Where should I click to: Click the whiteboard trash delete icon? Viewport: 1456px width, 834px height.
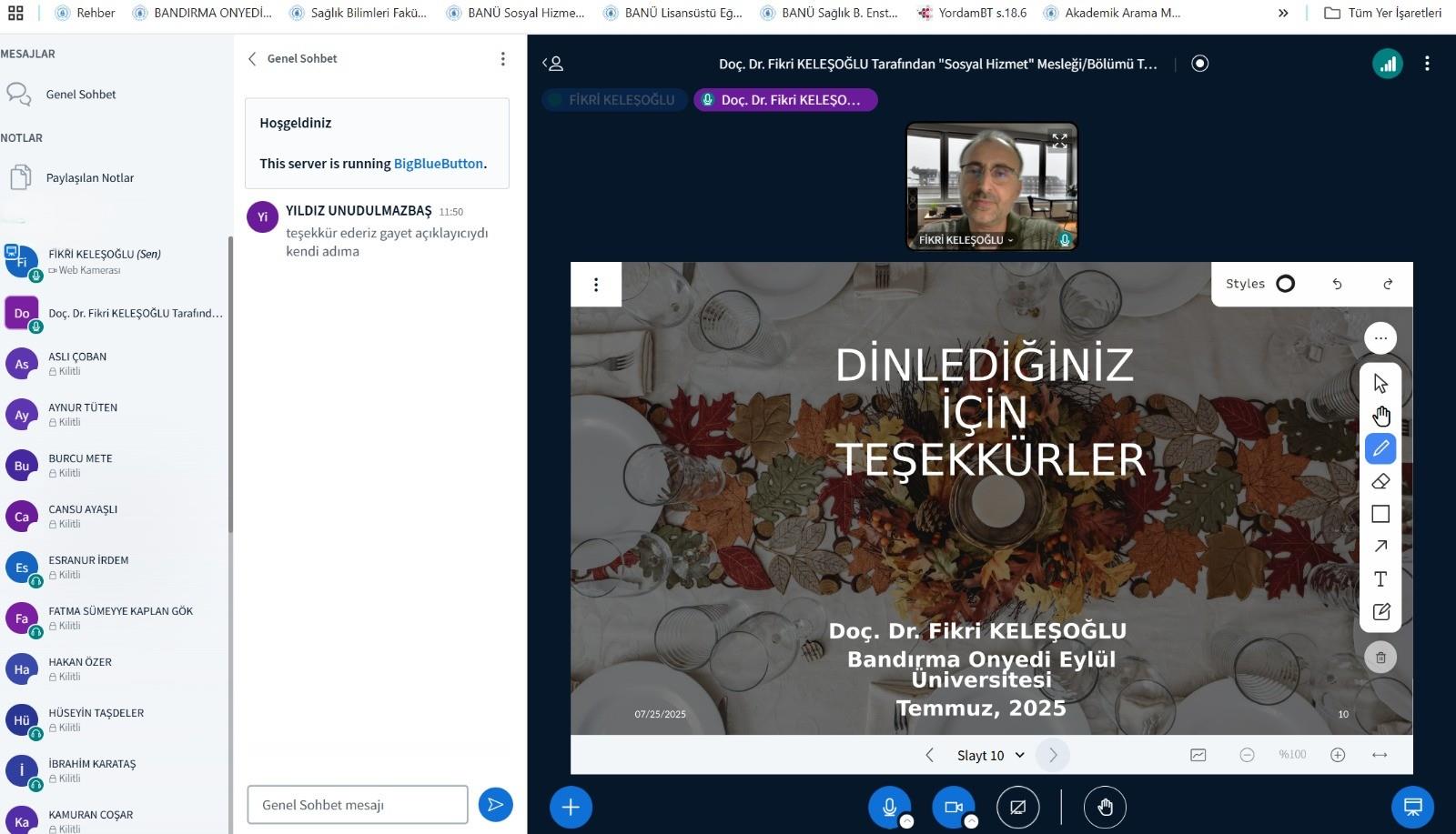click(1380, 658)
